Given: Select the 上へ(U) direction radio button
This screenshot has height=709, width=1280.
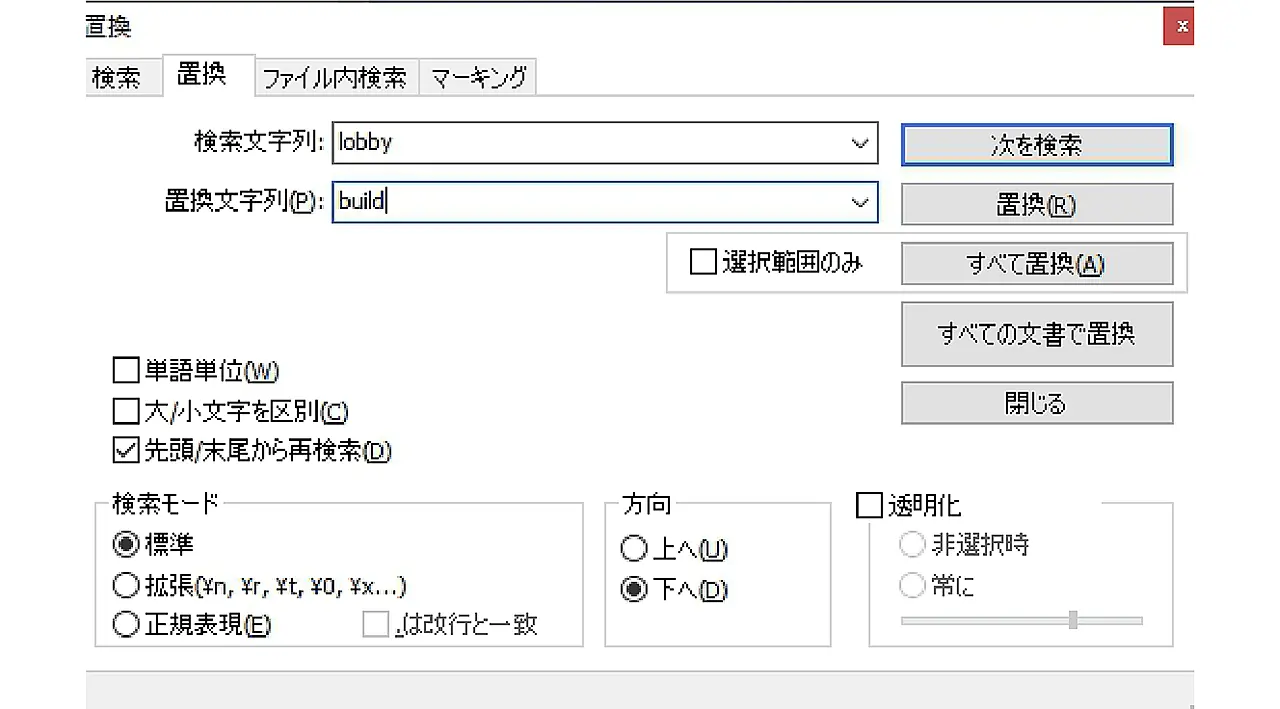Looking at the screenshot, I should (x=634, y=549).
